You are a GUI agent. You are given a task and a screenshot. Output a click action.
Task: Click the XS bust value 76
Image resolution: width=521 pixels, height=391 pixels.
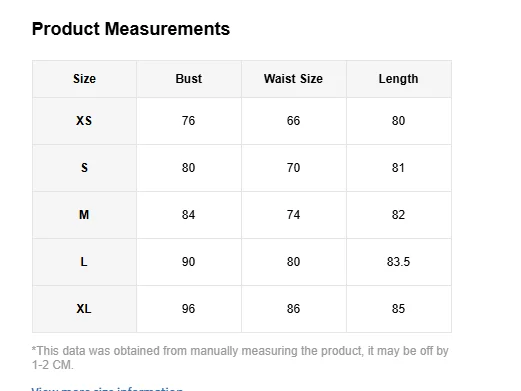click(x=189, y=121)
